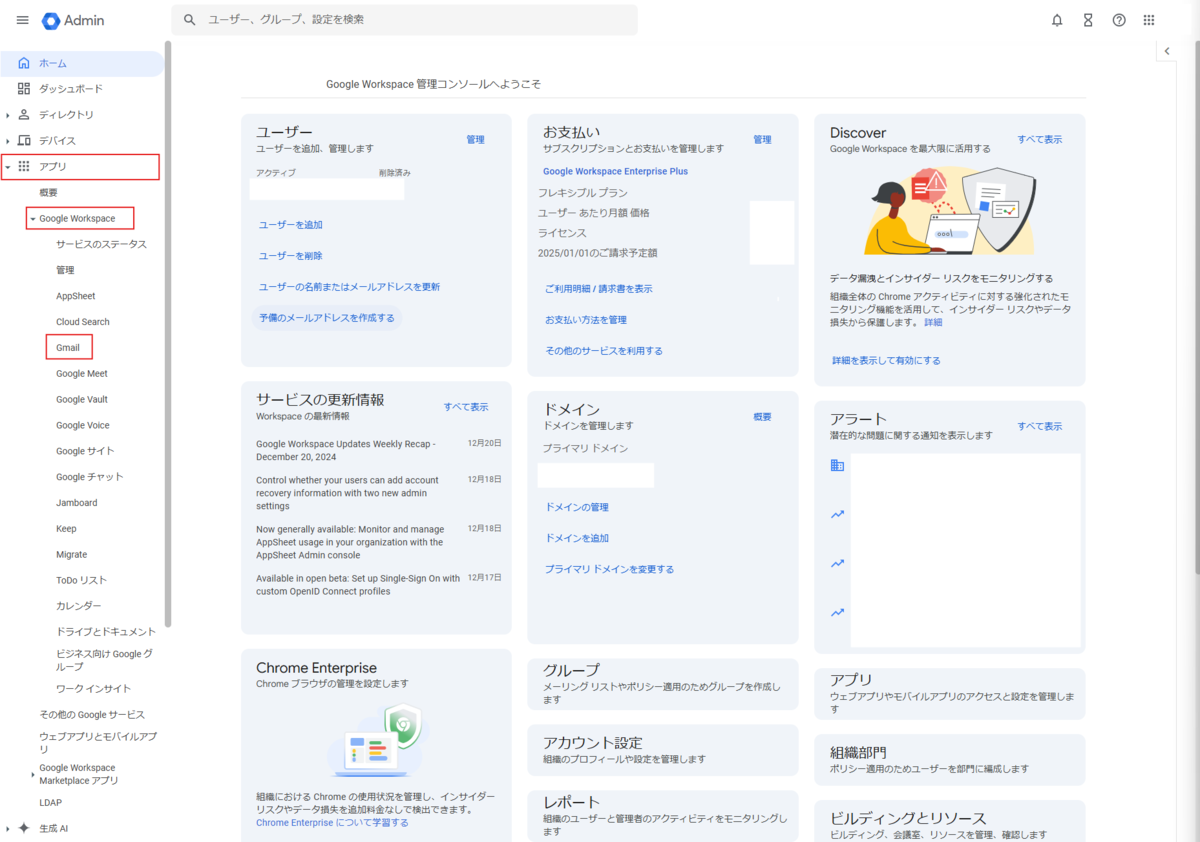Click ドメインを追加 link
Image resolution: width=1200 pixels, height=842 pixels.
(x=577, y=538)
